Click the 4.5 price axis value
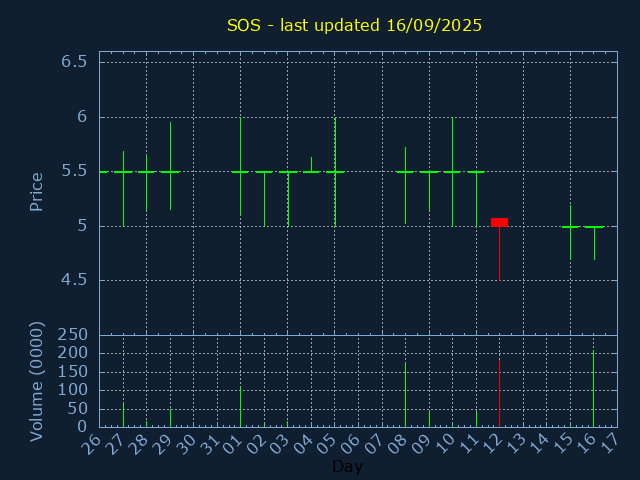This screenshot has width=640, height=480. (x=74, y=280)
